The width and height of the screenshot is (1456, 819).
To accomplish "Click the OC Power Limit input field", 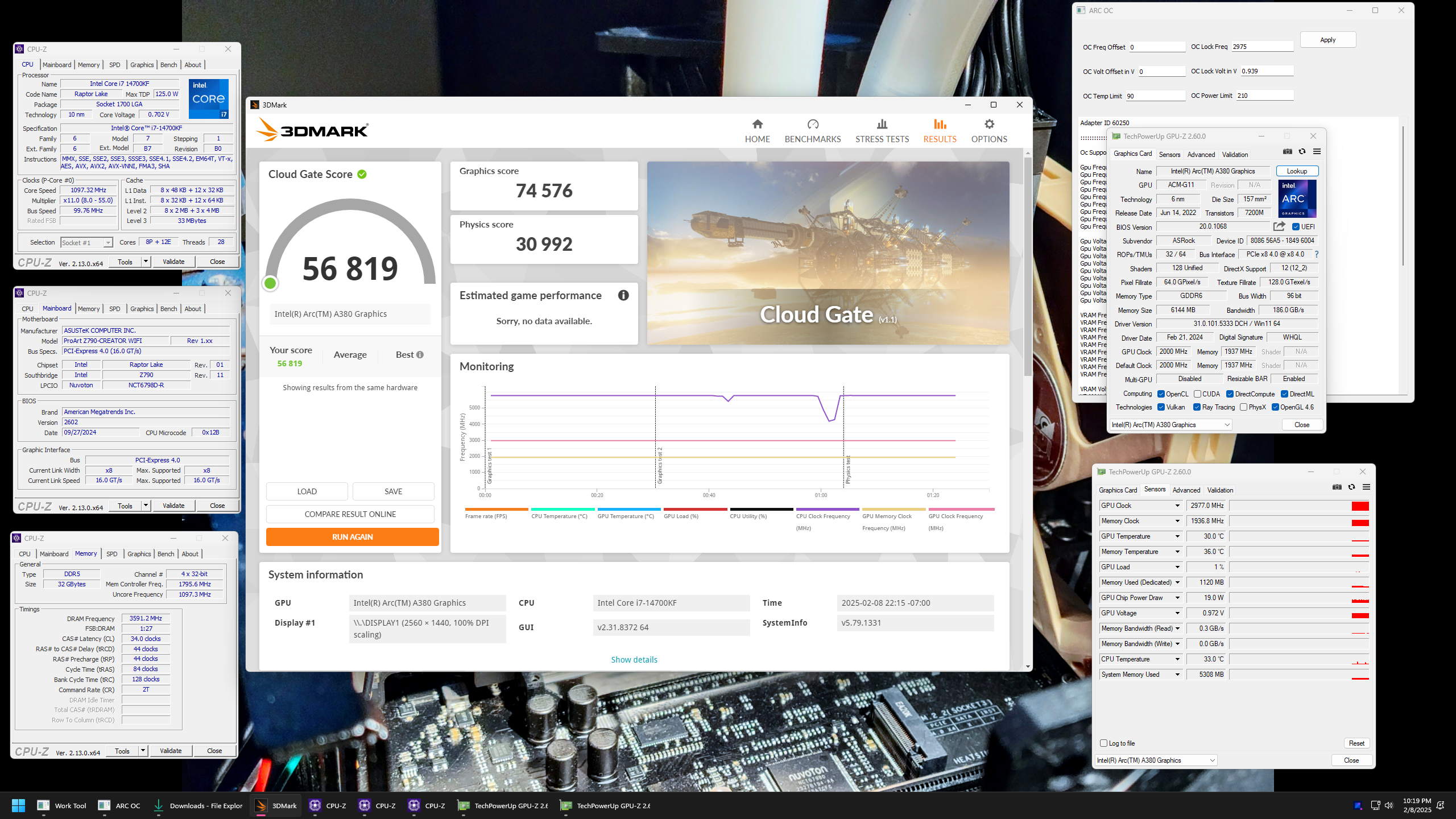I will (1264, 96).
